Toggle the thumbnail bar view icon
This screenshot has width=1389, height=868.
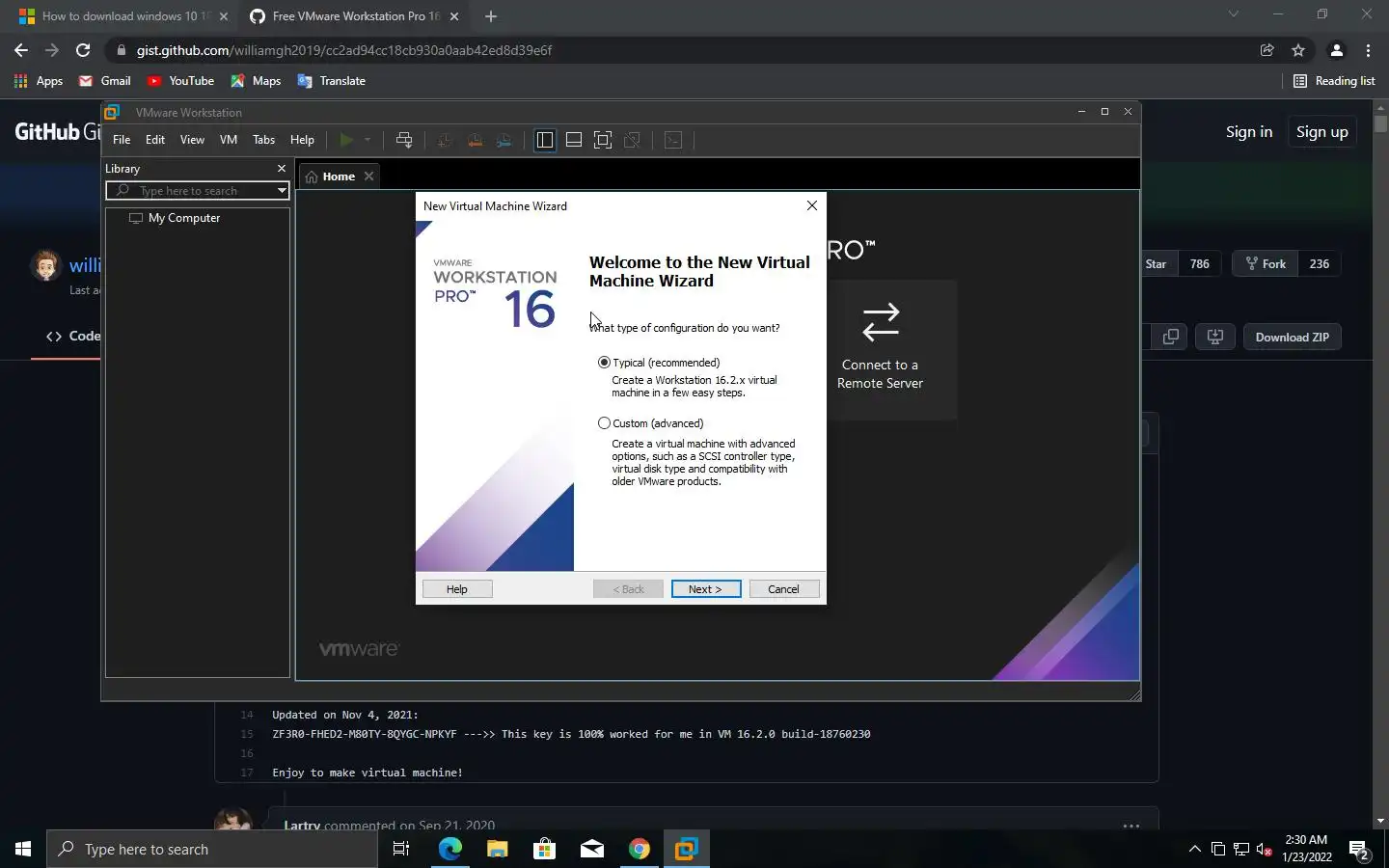[574, 140]
